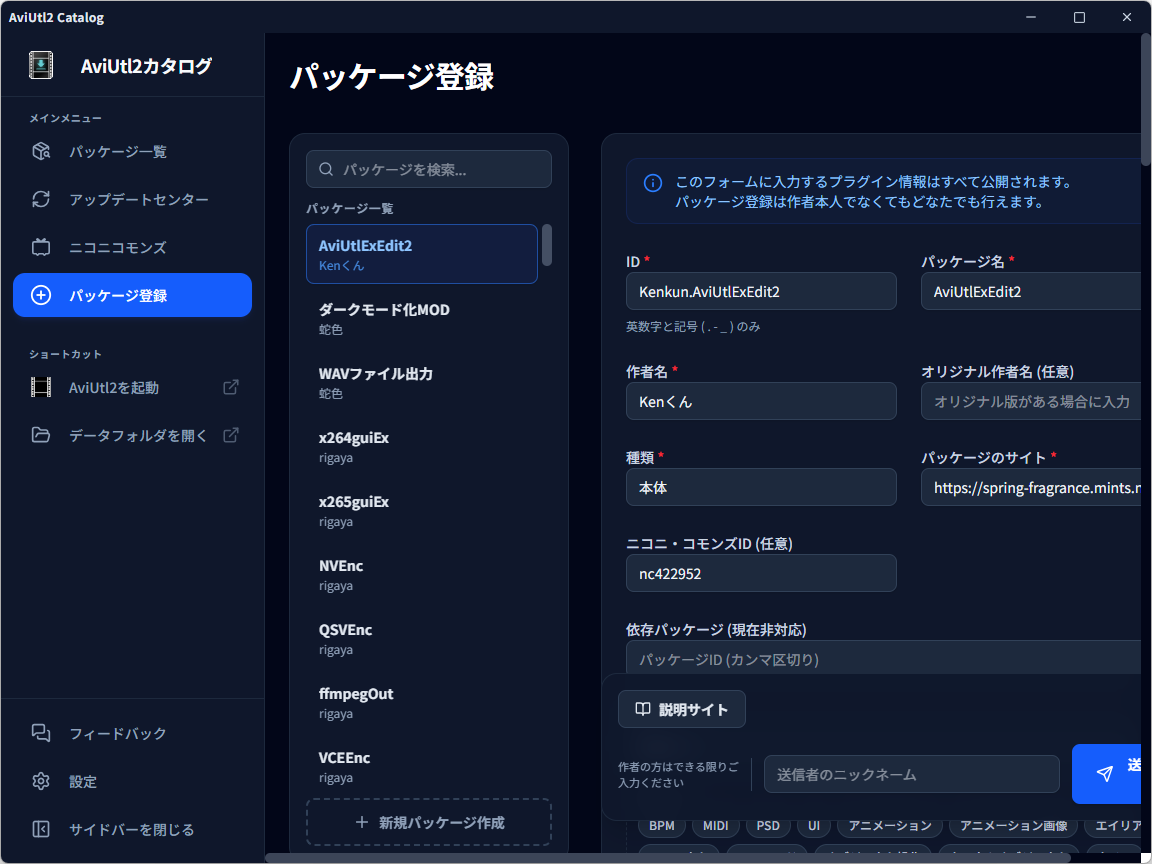Toggle the MIDI tag chip

coord(716,826)
